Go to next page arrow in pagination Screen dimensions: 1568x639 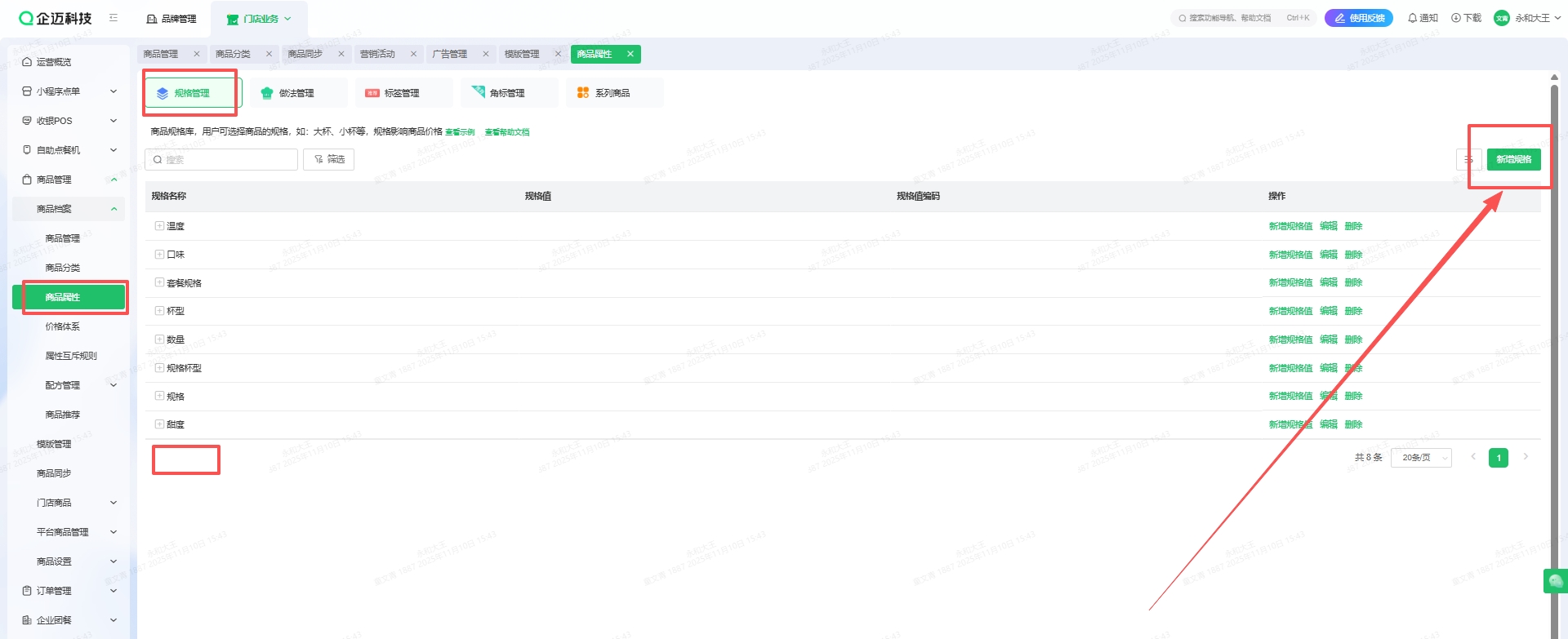1525,457
